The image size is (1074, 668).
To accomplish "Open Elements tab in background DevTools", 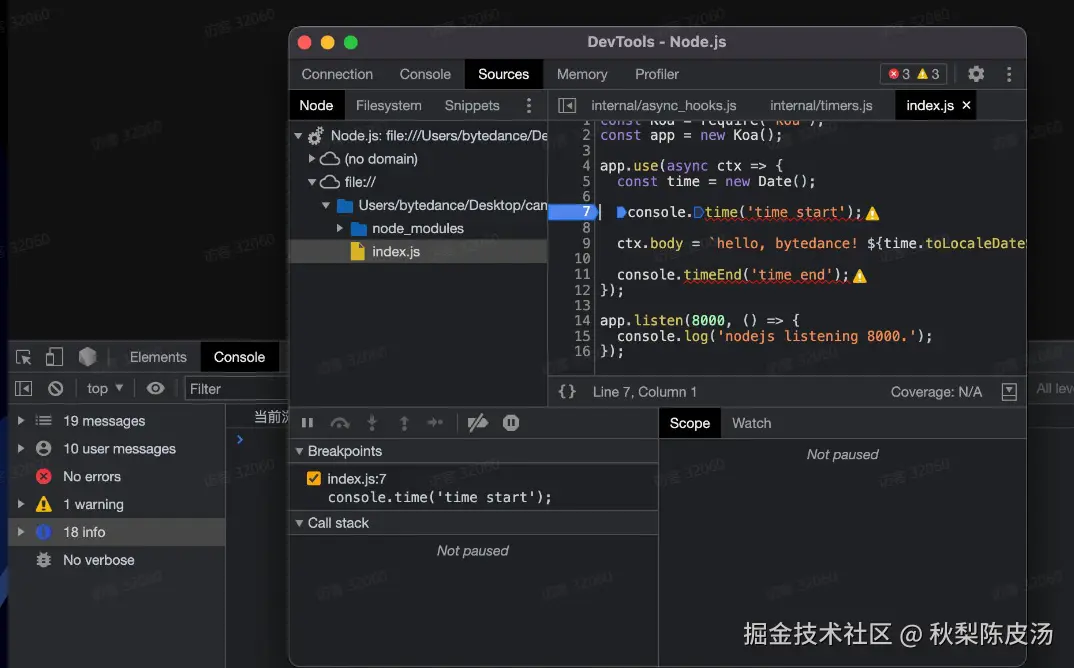I will pyautogui.click(x=158, y=357).
